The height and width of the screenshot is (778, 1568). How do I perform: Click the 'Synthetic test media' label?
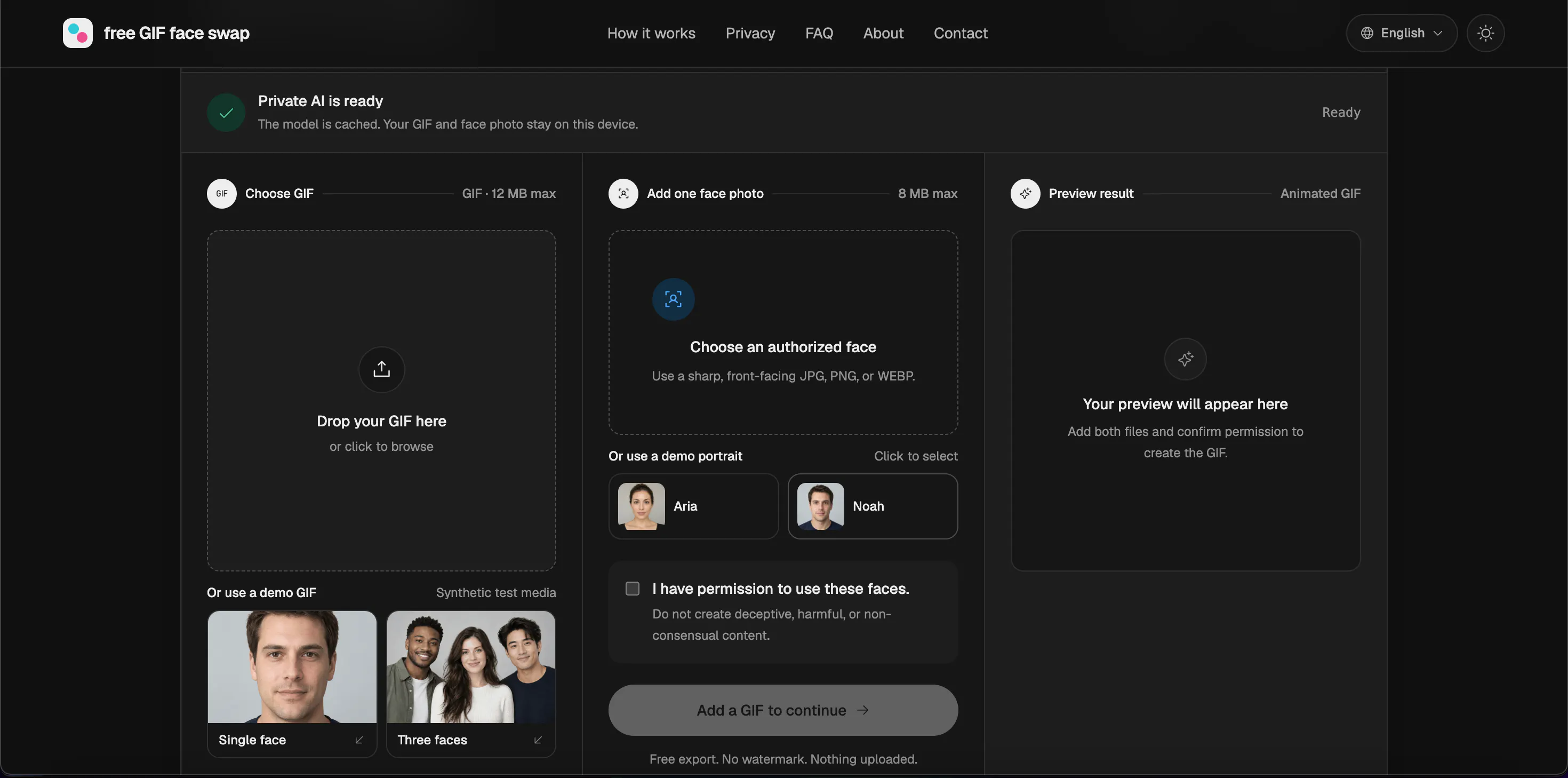496,593
